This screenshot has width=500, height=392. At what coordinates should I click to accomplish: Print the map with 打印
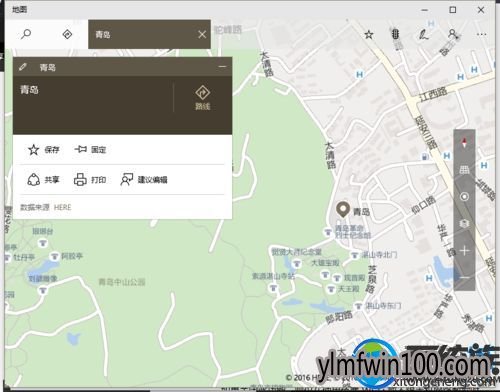(x=90, y=180)
